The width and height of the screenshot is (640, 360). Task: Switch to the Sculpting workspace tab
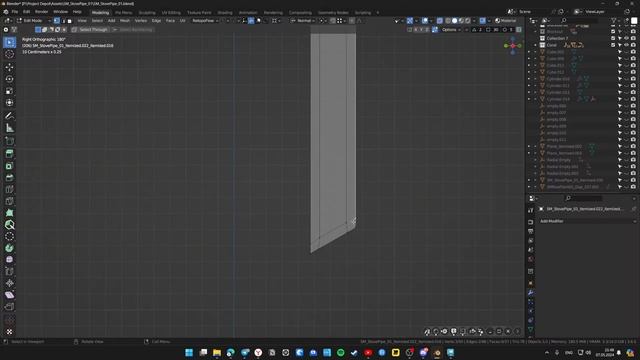click(147, 13)
